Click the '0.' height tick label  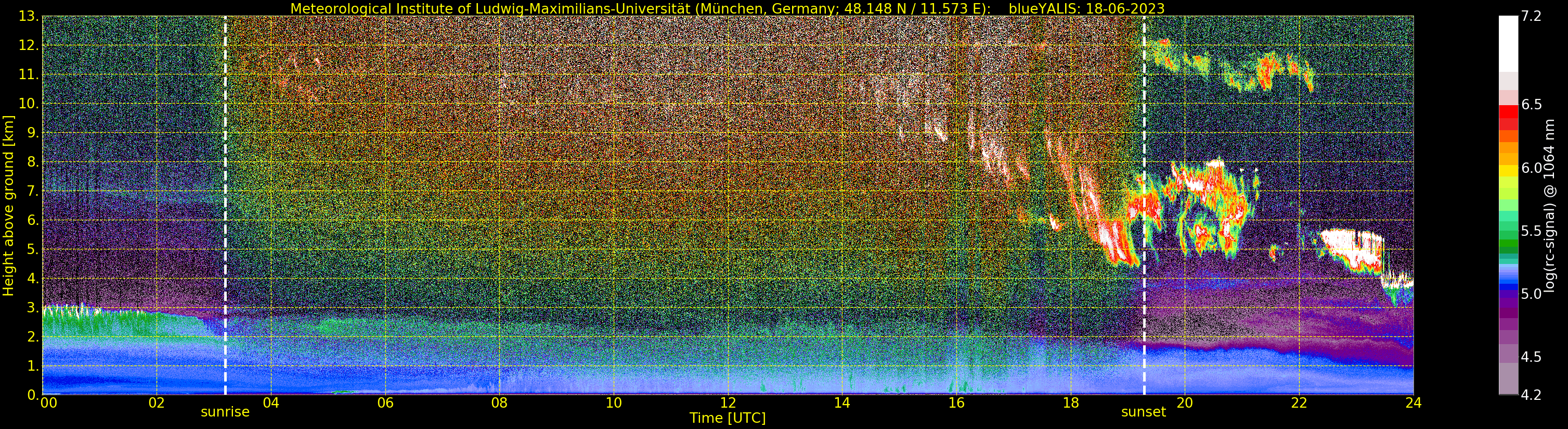pos(32,395)
